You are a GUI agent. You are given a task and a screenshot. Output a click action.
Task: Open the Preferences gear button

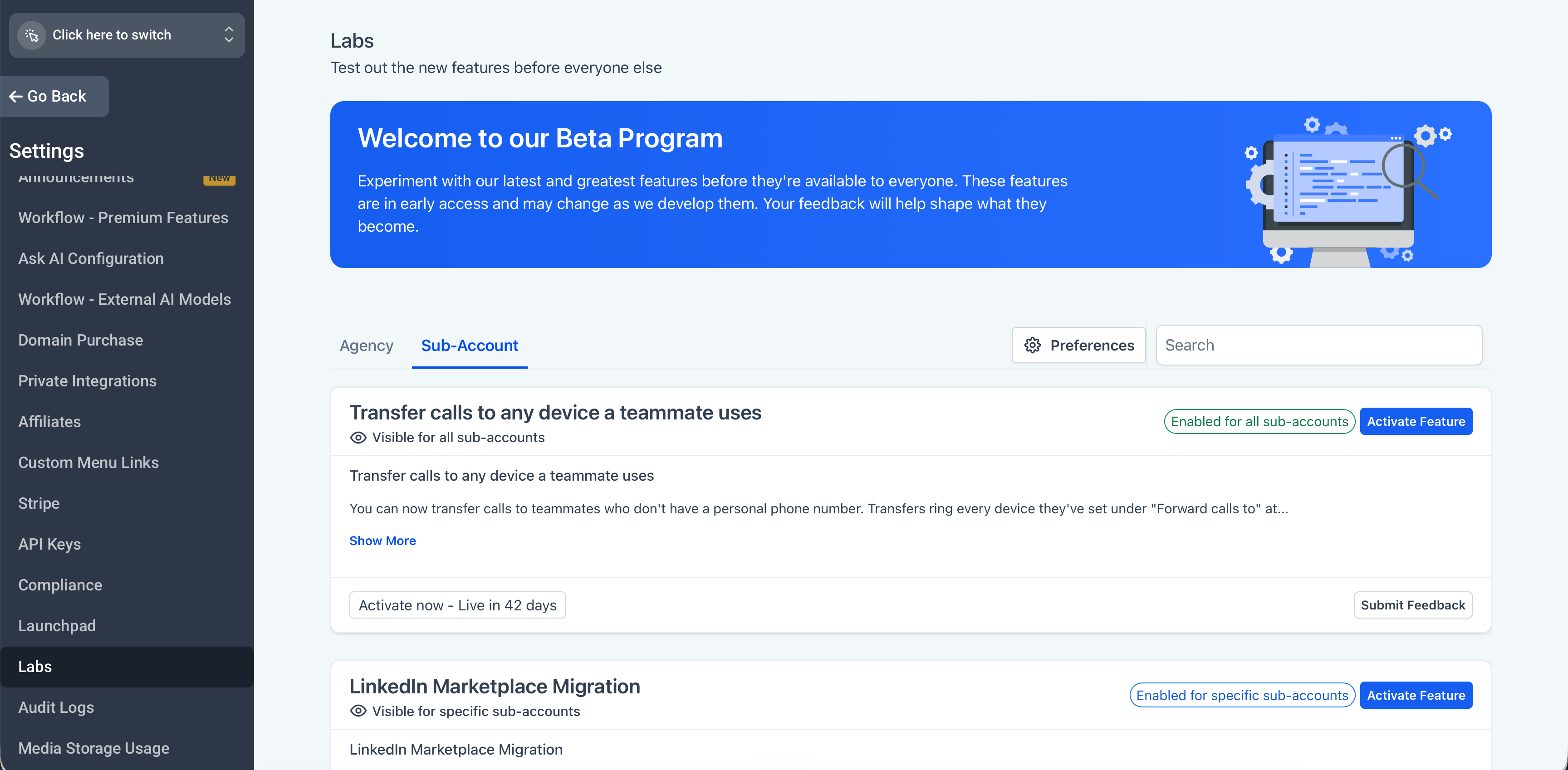pyautogui.click(x=1078, y=345)
